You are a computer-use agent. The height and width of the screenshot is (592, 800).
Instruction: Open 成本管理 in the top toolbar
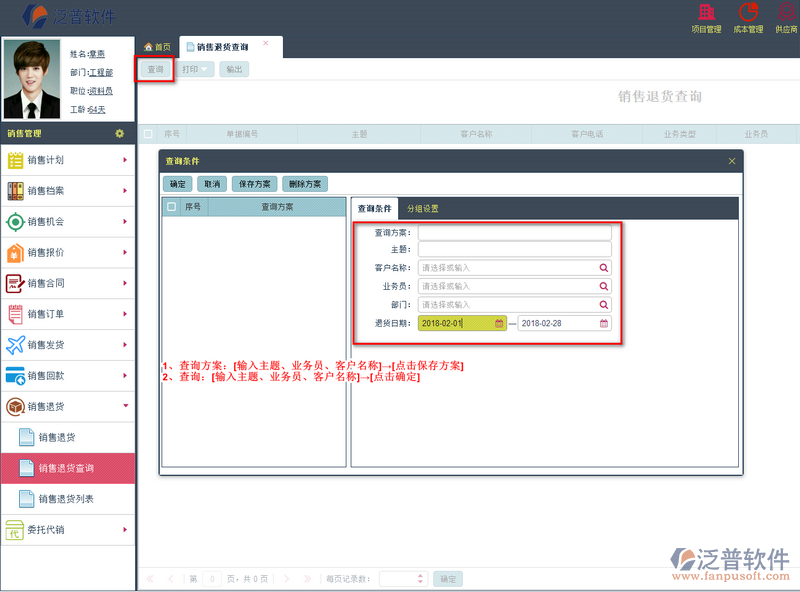pos(748,17)
